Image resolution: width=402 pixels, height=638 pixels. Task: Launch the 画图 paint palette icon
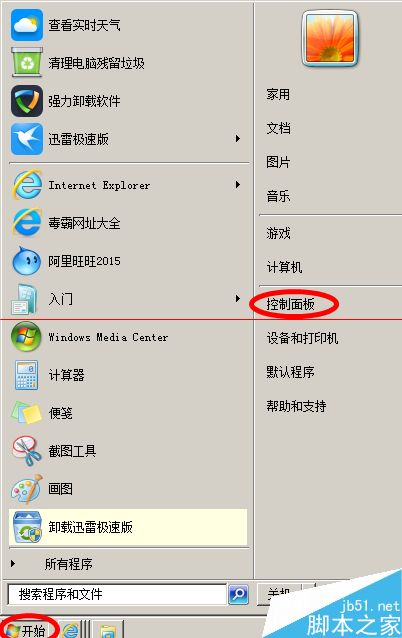[26, 488]
